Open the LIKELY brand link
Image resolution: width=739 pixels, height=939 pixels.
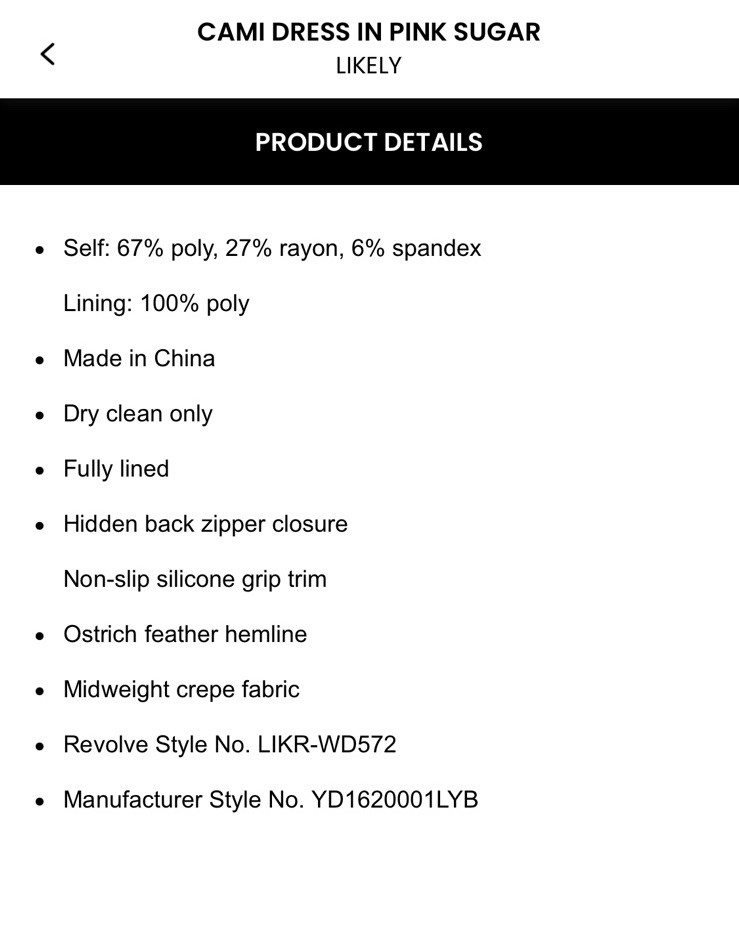pyautogui.click(x=368, y=66)
